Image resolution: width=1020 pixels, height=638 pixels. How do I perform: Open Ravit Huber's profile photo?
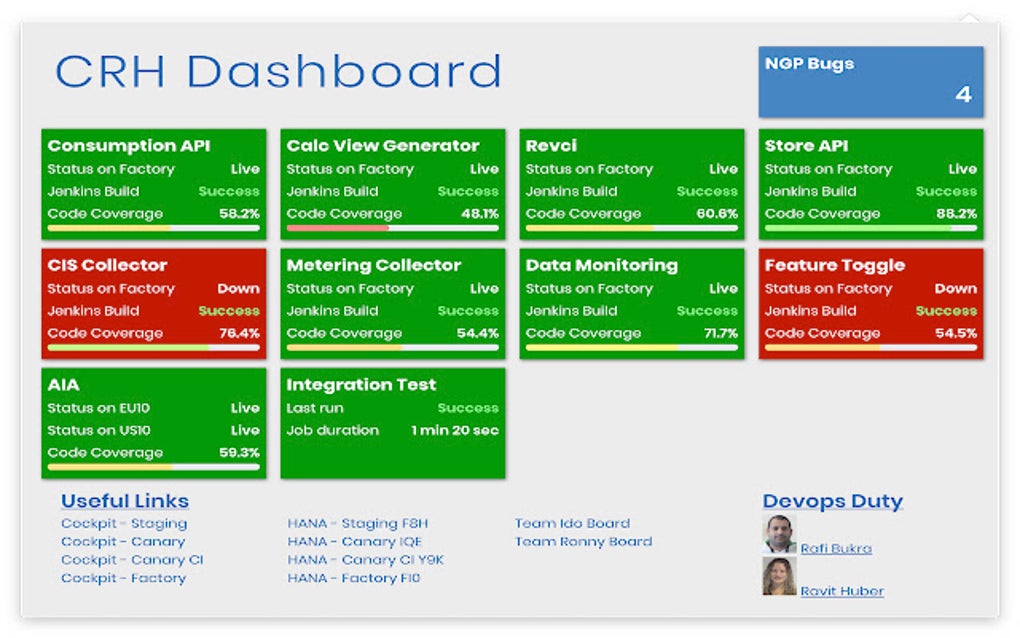pyautogui.click(x=779, y=576)
